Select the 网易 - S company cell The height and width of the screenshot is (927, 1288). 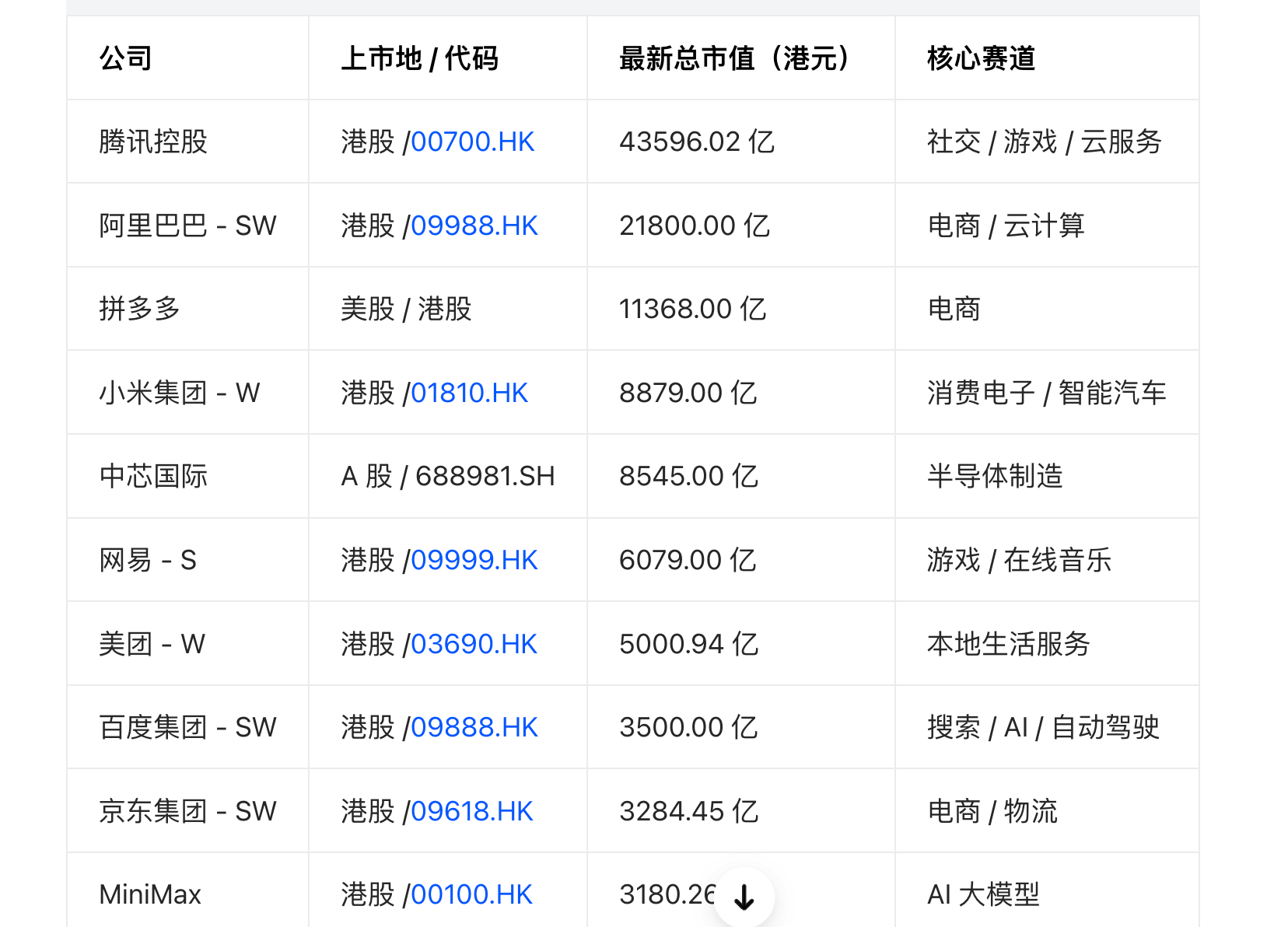click(188, 560)
